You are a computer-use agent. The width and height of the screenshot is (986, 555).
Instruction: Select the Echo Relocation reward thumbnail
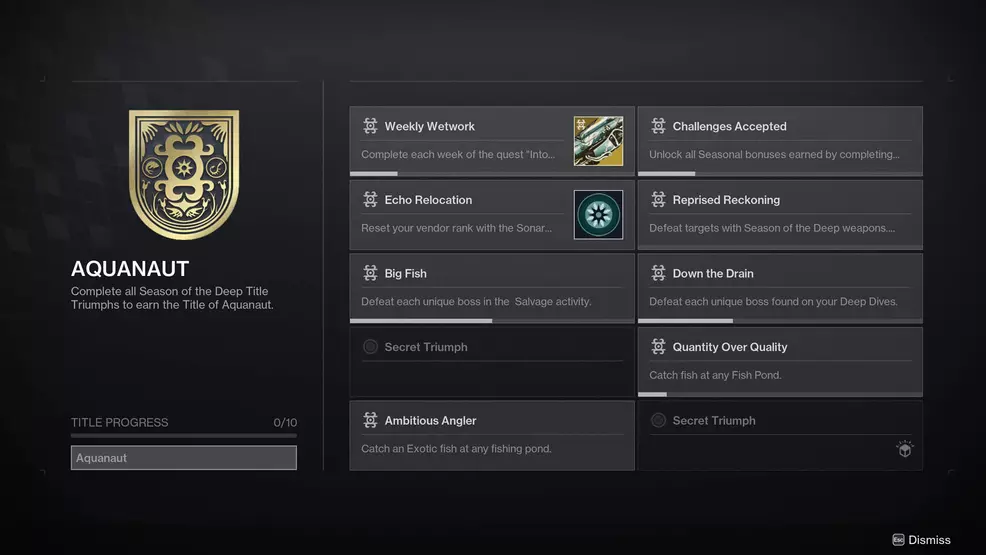point(598,215)
